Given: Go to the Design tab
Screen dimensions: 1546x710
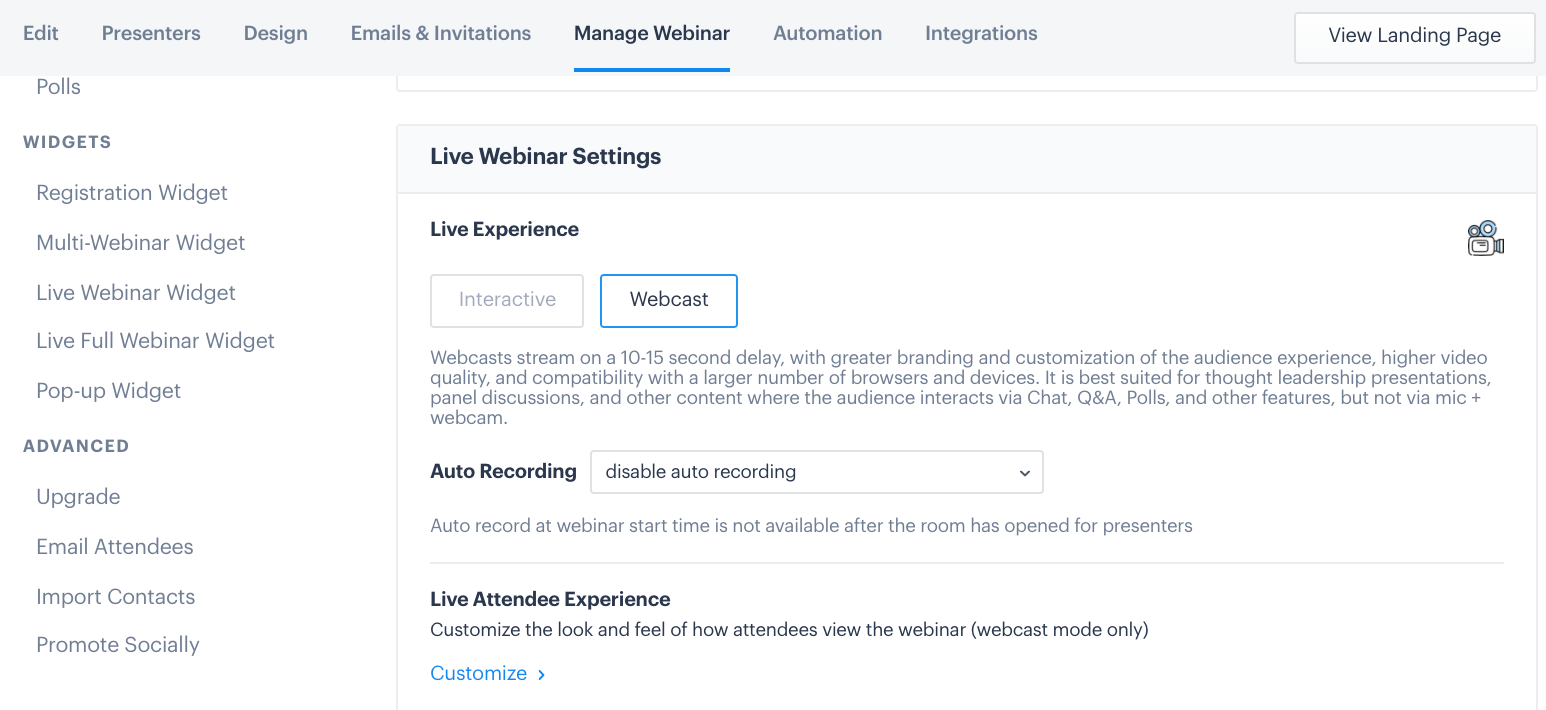Looking at the screenshot, I should [x=276, y=33].
